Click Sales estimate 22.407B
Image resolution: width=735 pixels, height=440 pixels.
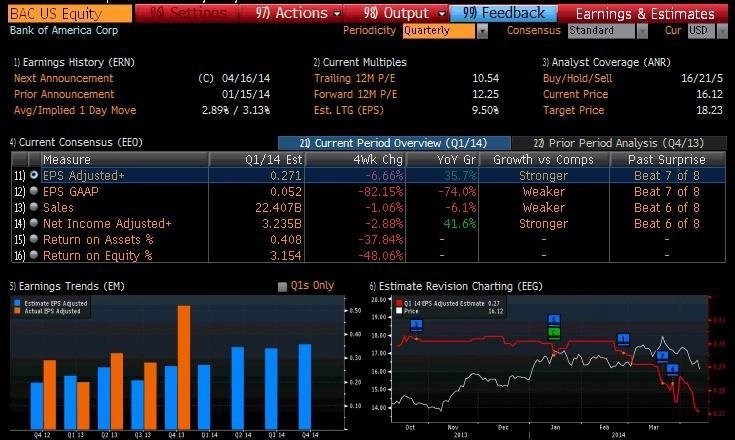tap(278, 207)
